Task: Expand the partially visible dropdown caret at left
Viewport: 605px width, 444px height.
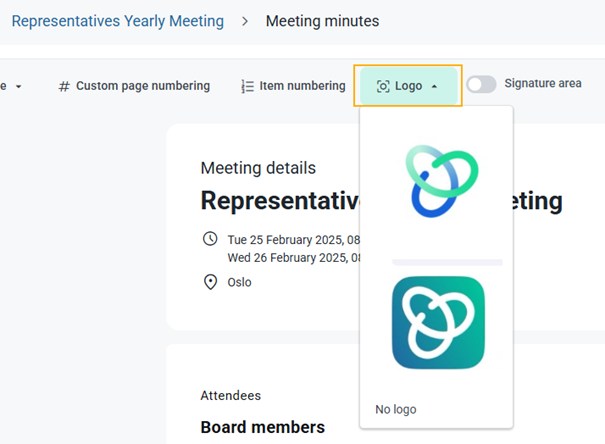Action: pos(19,86)
